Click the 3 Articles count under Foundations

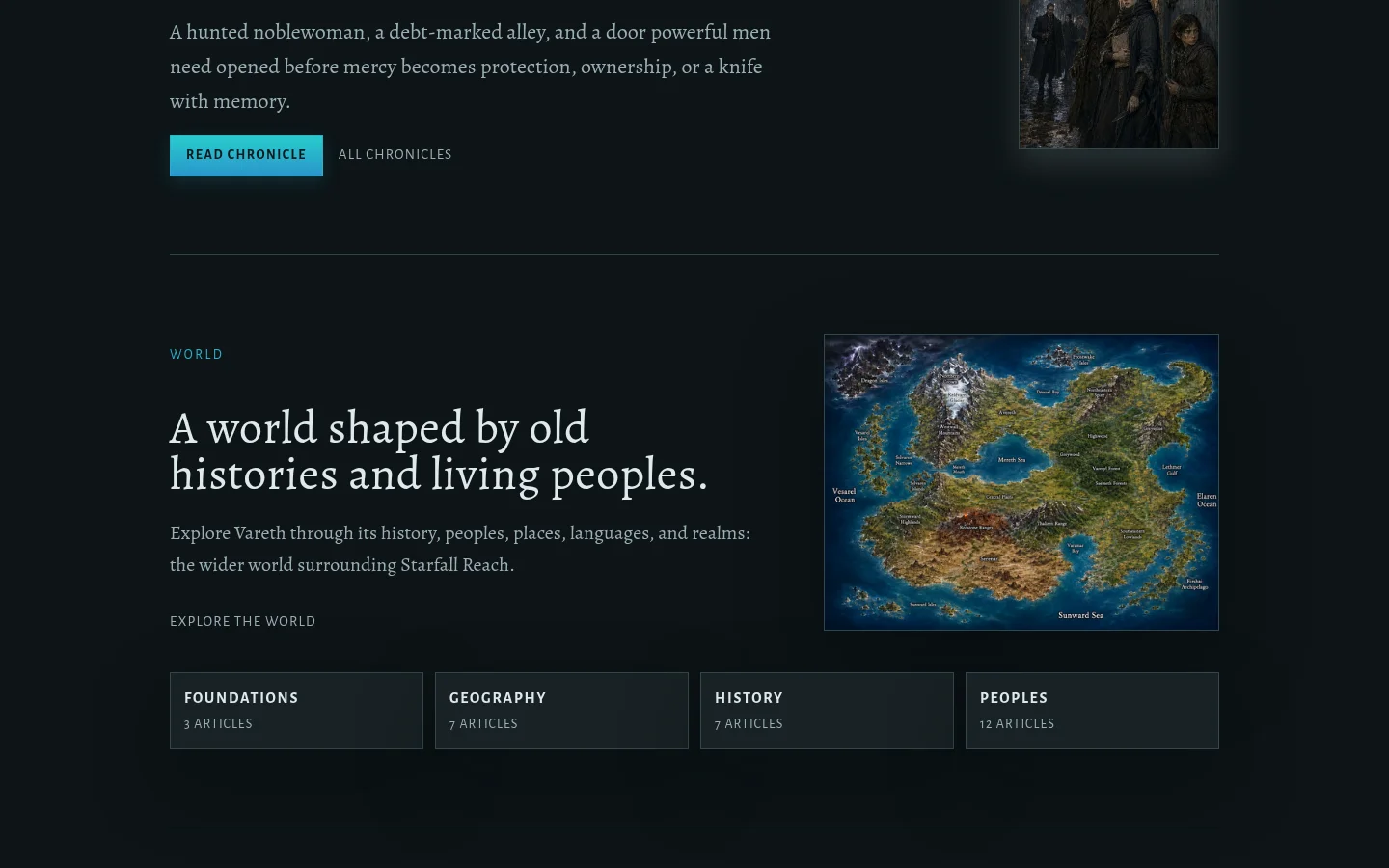pyautogui.click(x=218, y=723)
